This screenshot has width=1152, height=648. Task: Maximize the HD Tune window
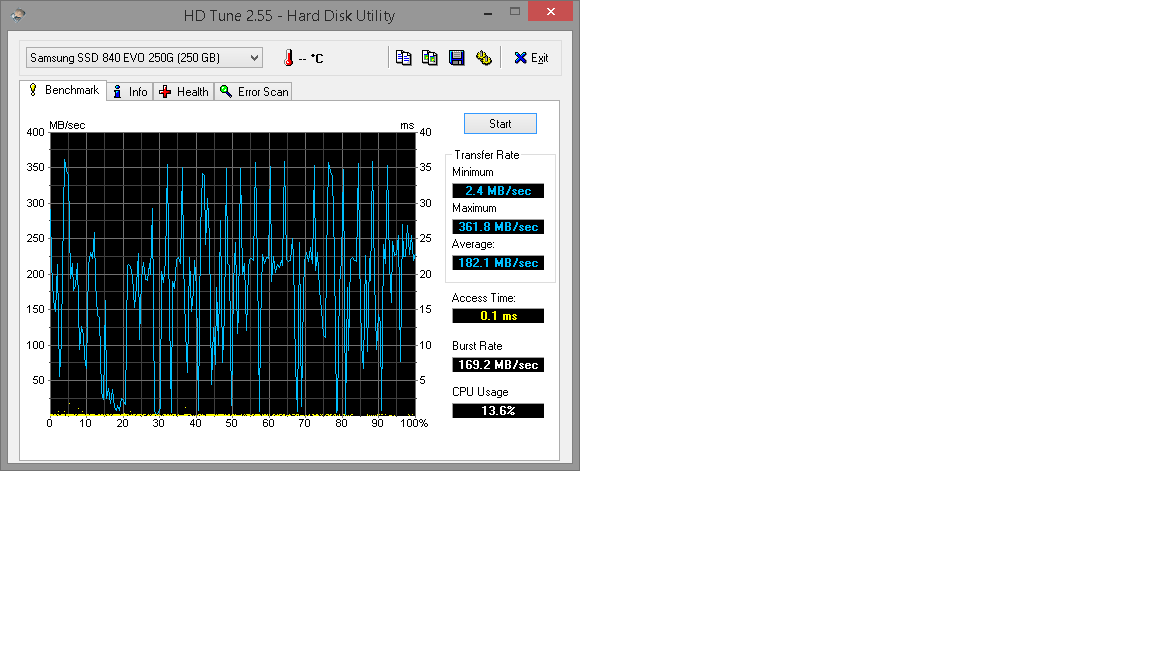coord(515,12)
